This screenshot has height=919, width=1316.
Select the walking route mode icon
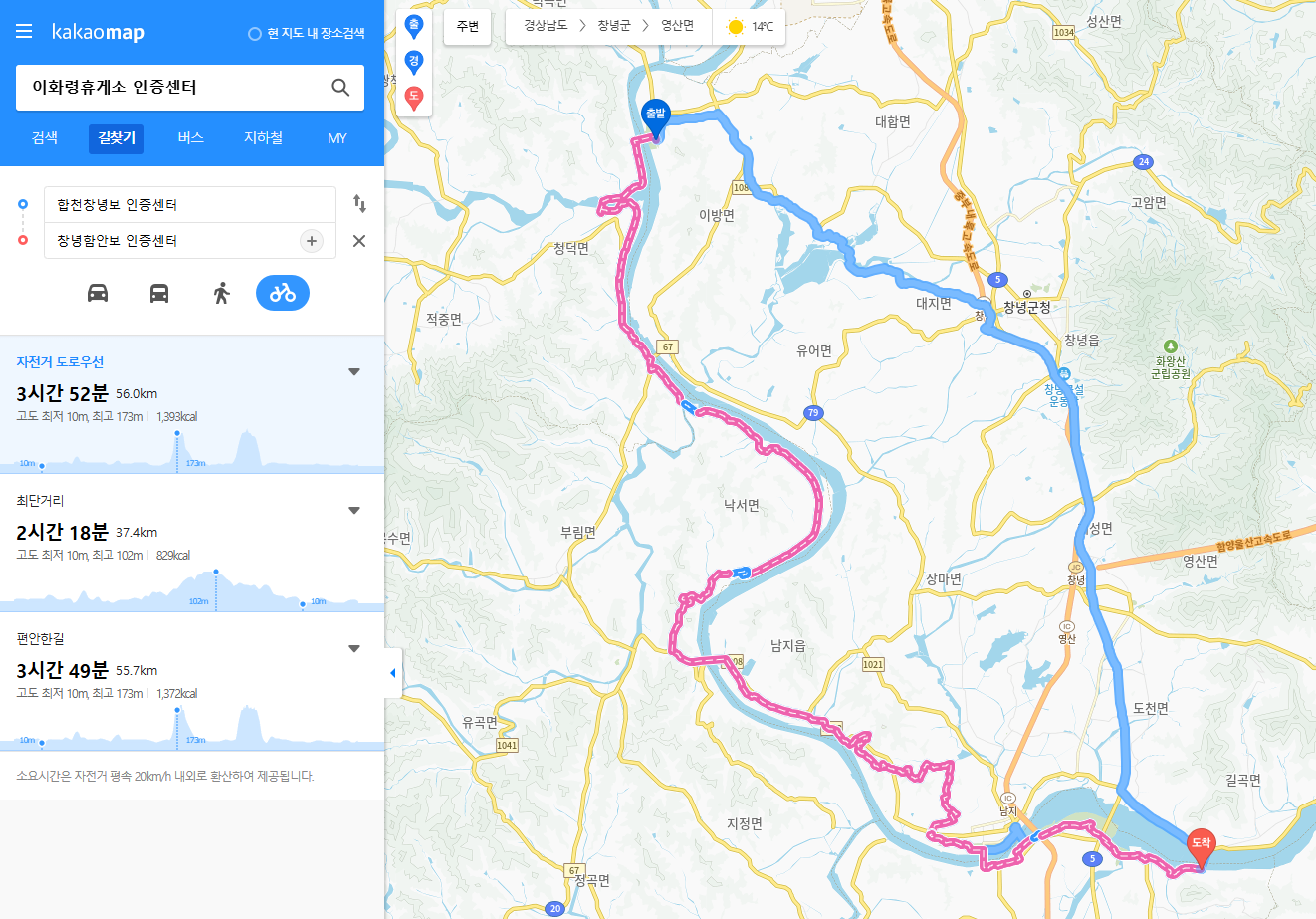click(221, 293)
